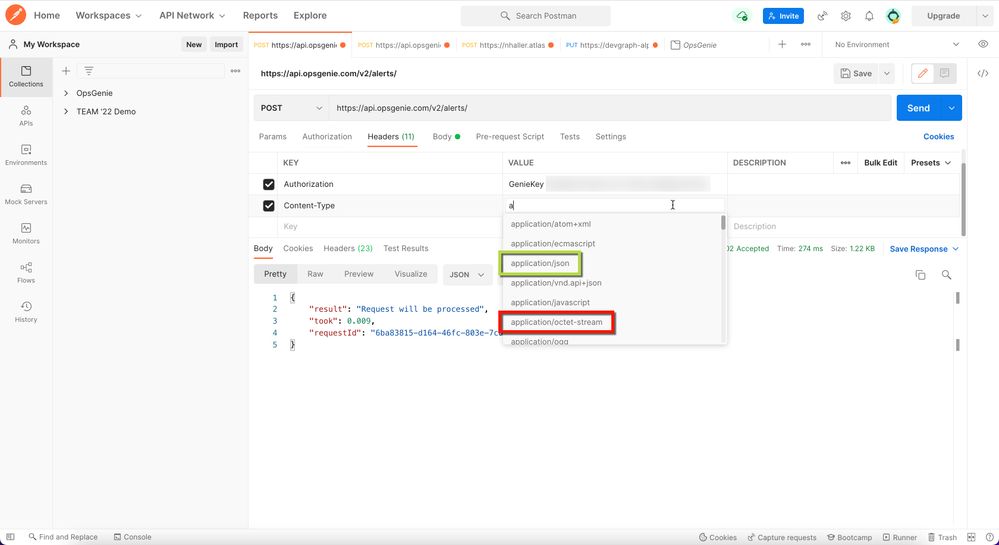The height and width of the screenshot is (545, 999).
Task: Open the Send button dropdown arrow
Action: tap(951, 108)
